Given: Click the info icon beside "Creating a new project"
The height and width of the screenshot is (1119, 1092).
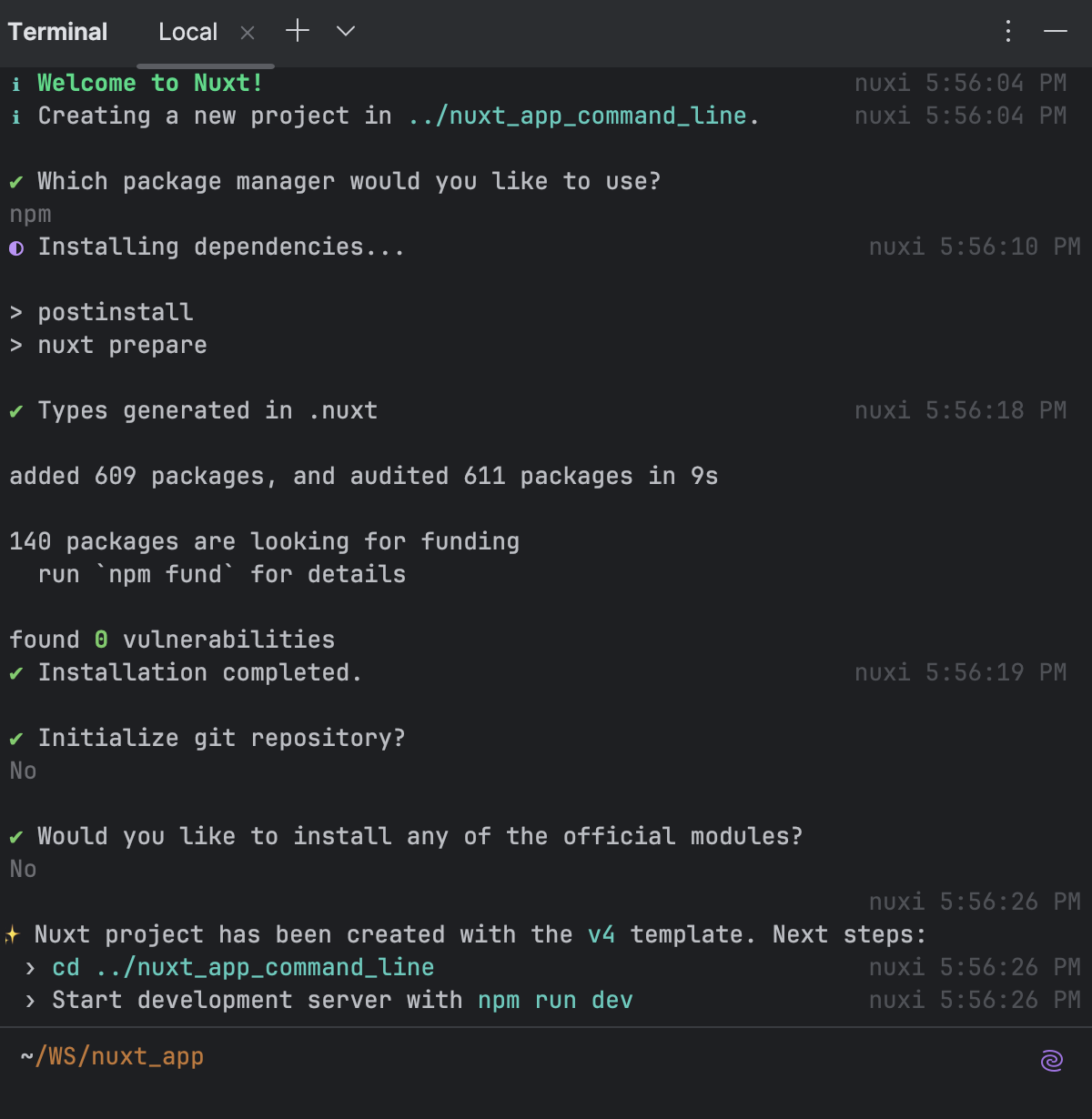Looking at the screenshot, I should [x=15, y=116].
